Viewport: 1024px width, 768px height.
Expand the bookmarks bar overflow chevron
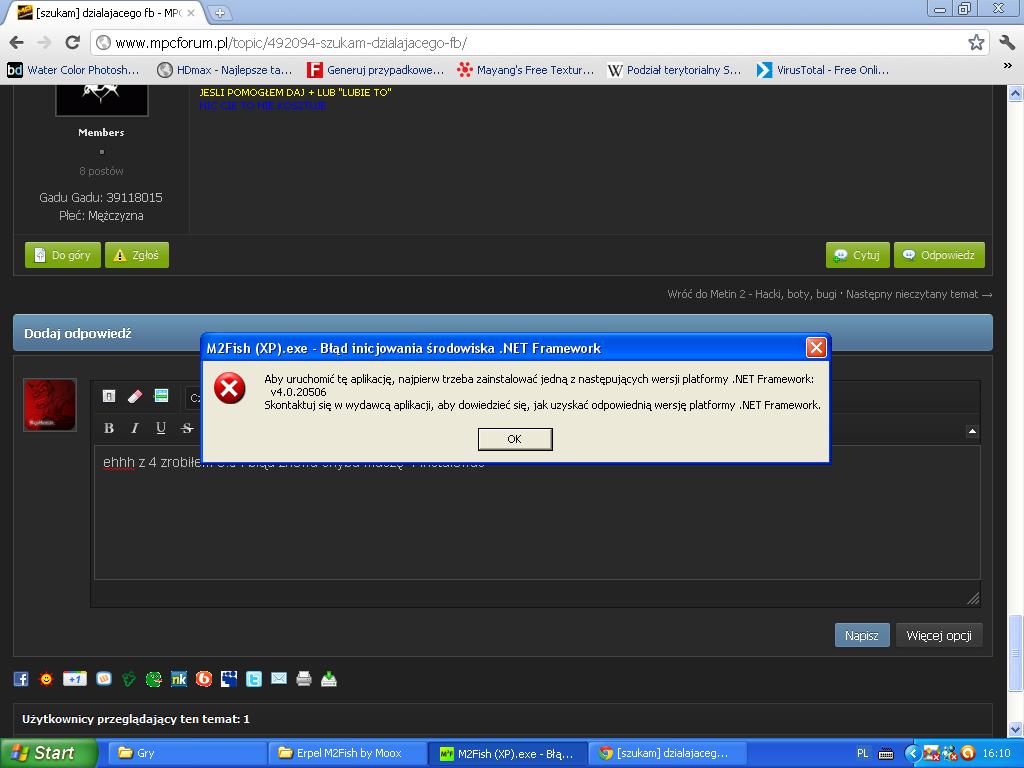pos(1007,66)
